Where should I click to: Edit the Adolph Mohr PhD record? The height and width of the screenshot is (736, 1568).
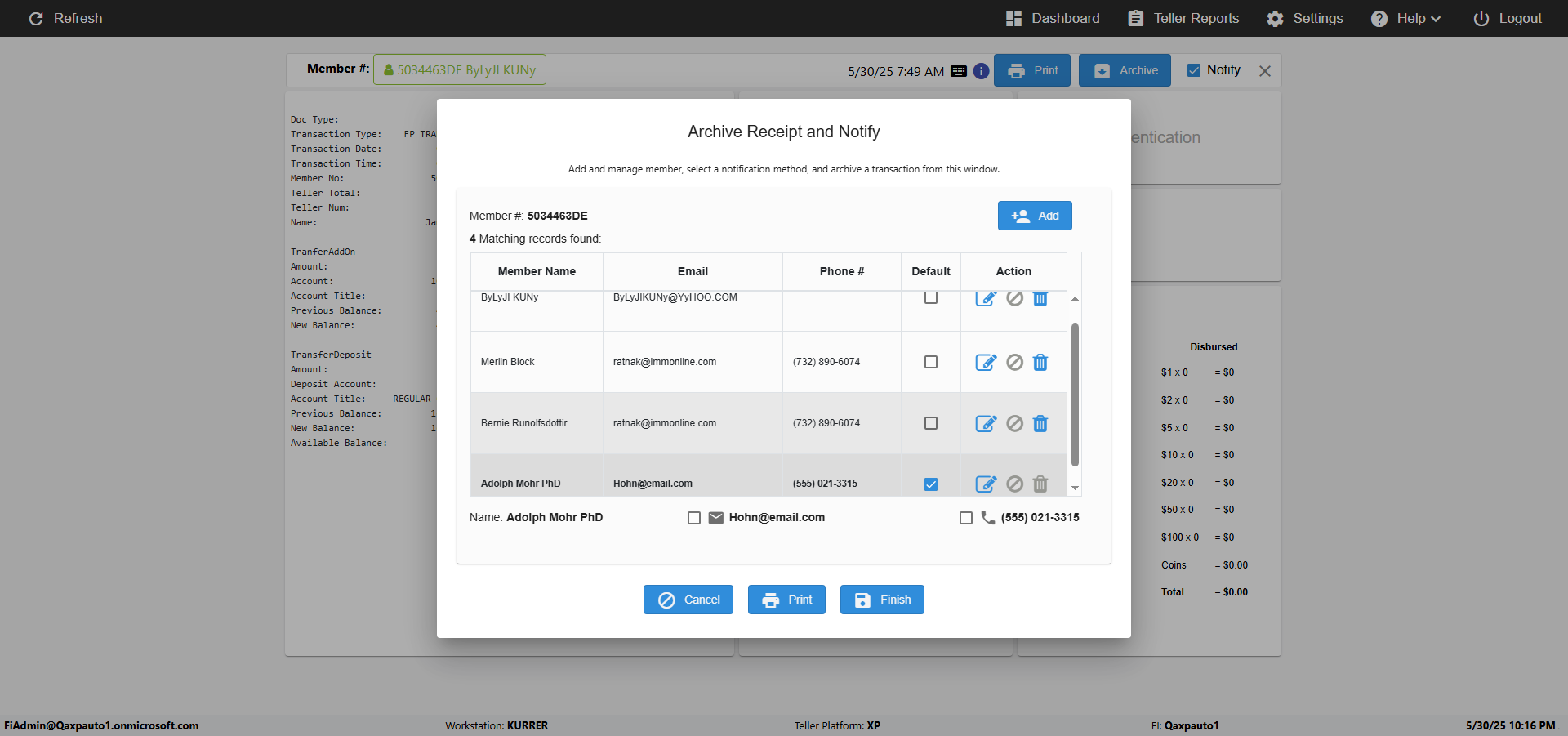[986, 484]
